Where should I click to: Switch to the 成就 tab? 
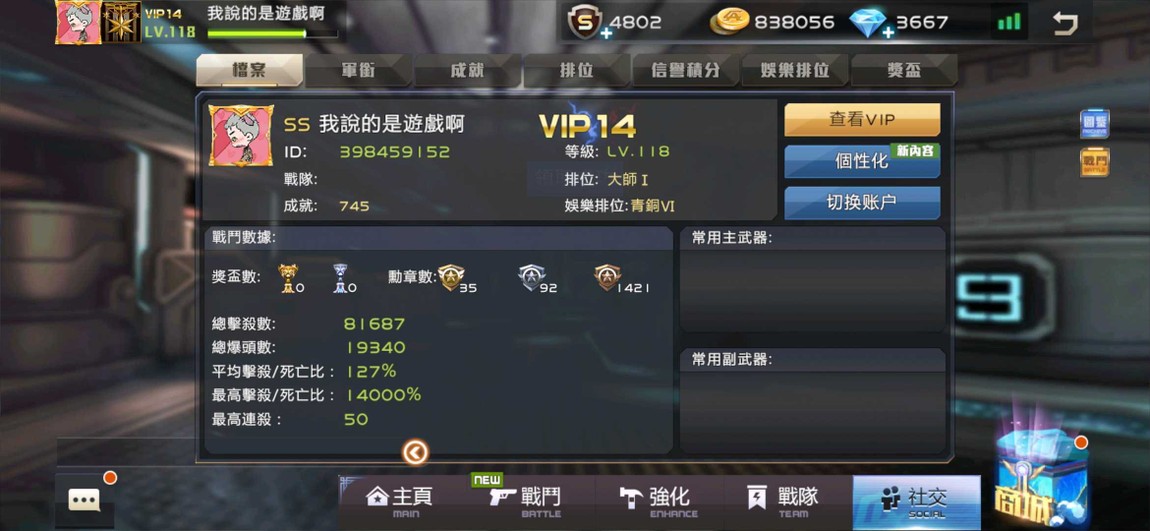tap(467, 70)
